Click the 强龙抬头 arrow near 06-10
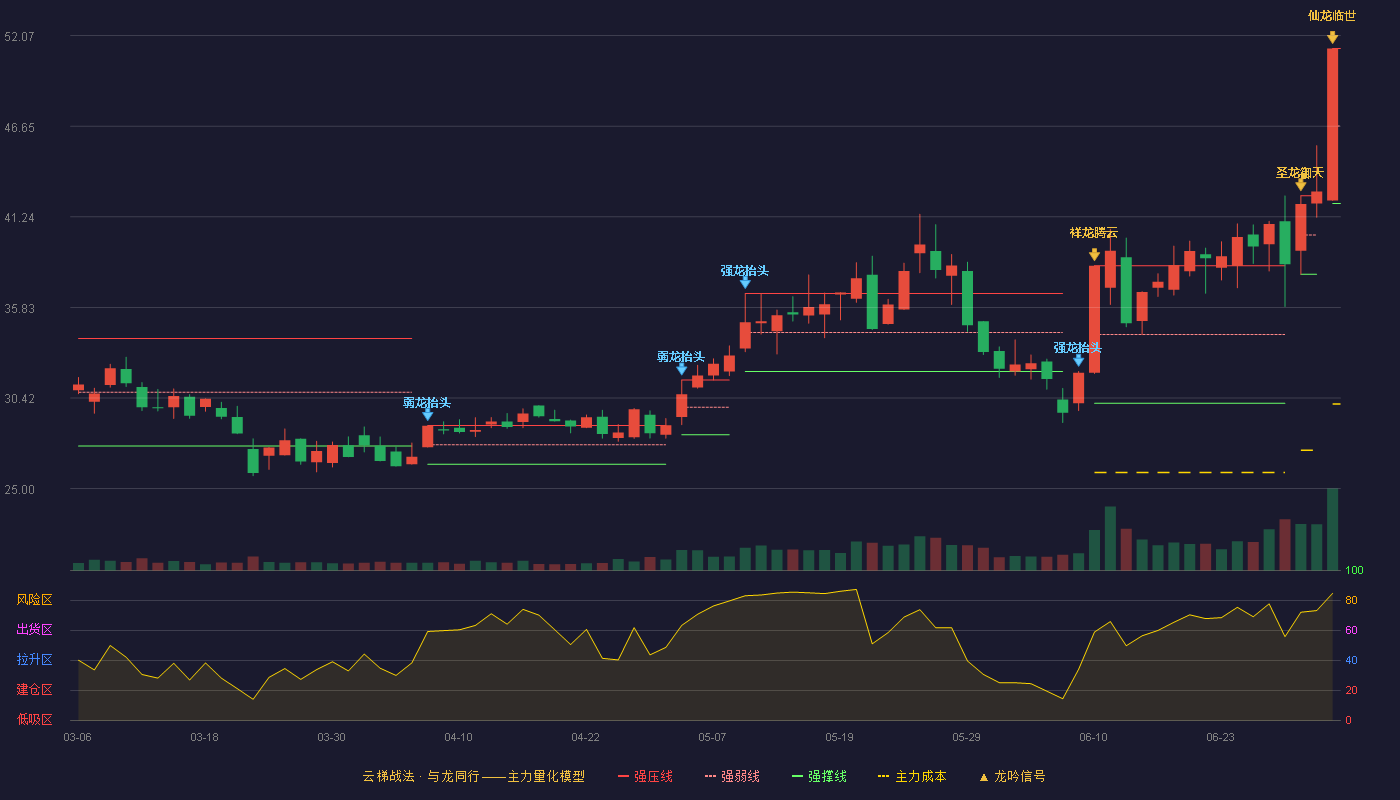Image resolution: width=1400 pixels, height=800 pixels. (1078, 360)
